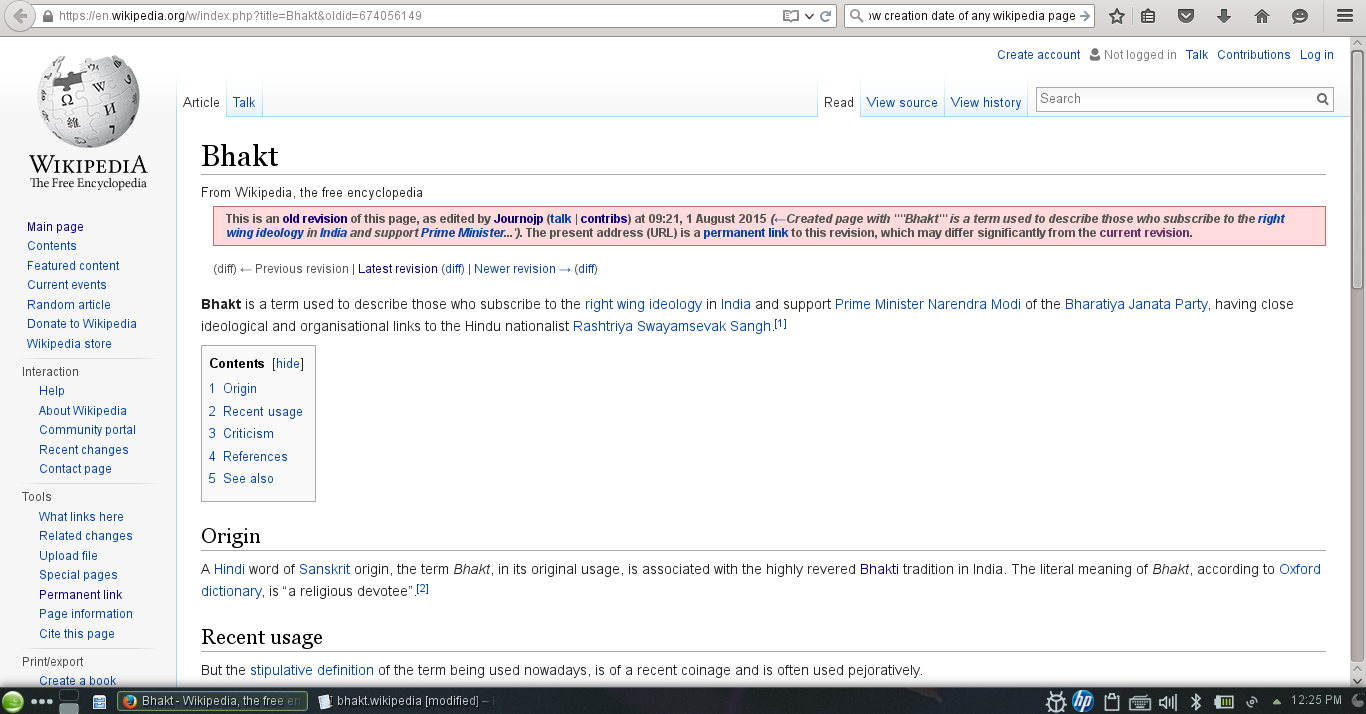Save page to Pocket

point(1186,16)
